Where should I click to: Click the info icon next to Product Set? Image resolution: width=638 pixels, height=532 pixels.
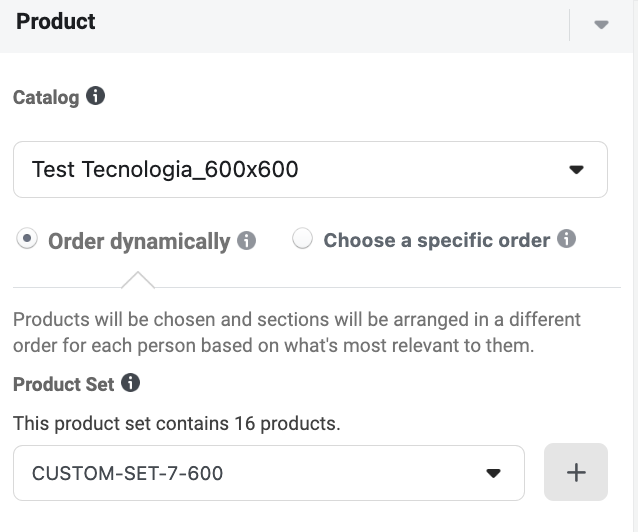pyautogui.click(x=130, y=383)
